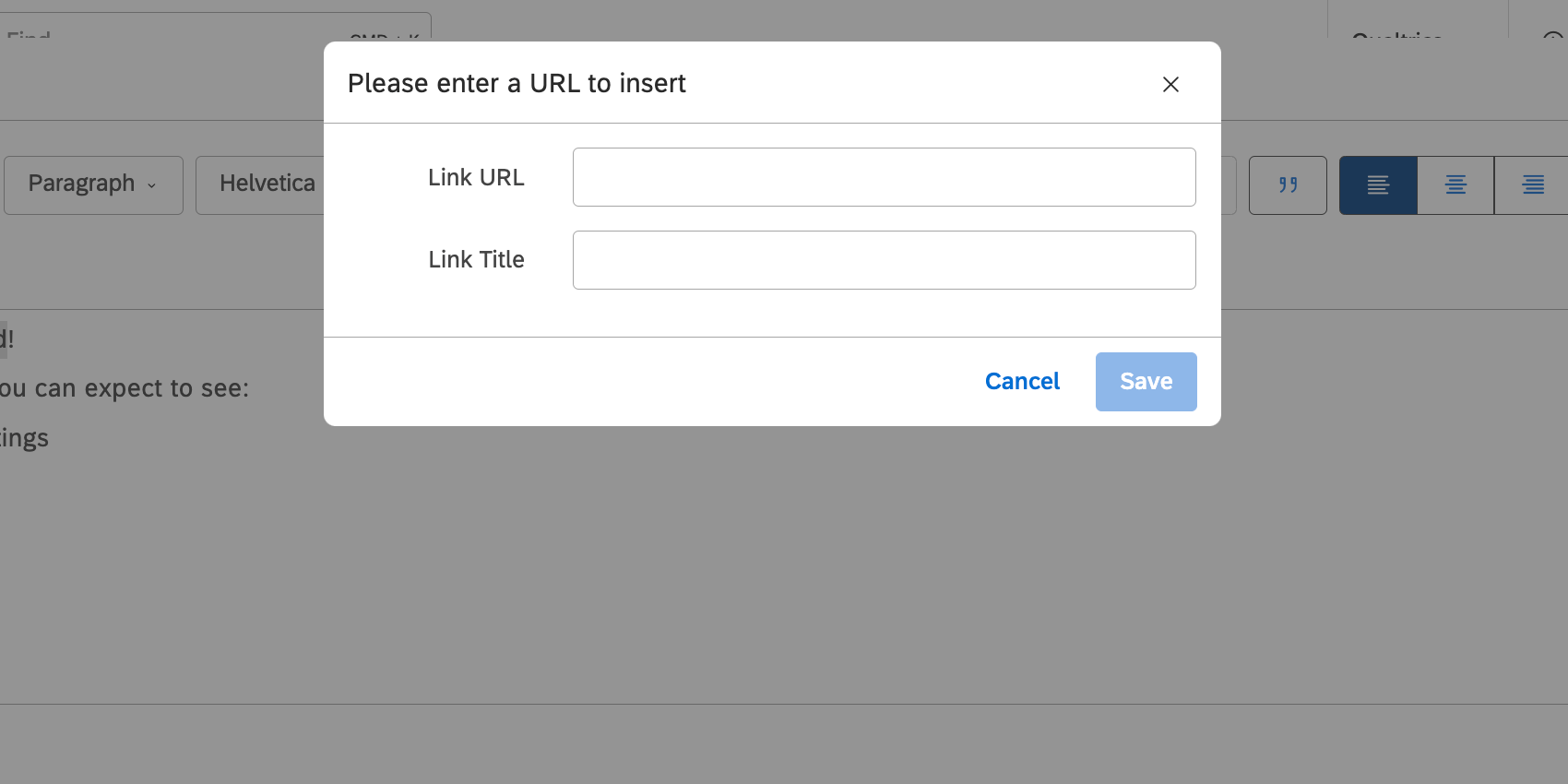Select the highlighted text in the editor
This screenshot has width=1568, height=784.
[5, 339]
